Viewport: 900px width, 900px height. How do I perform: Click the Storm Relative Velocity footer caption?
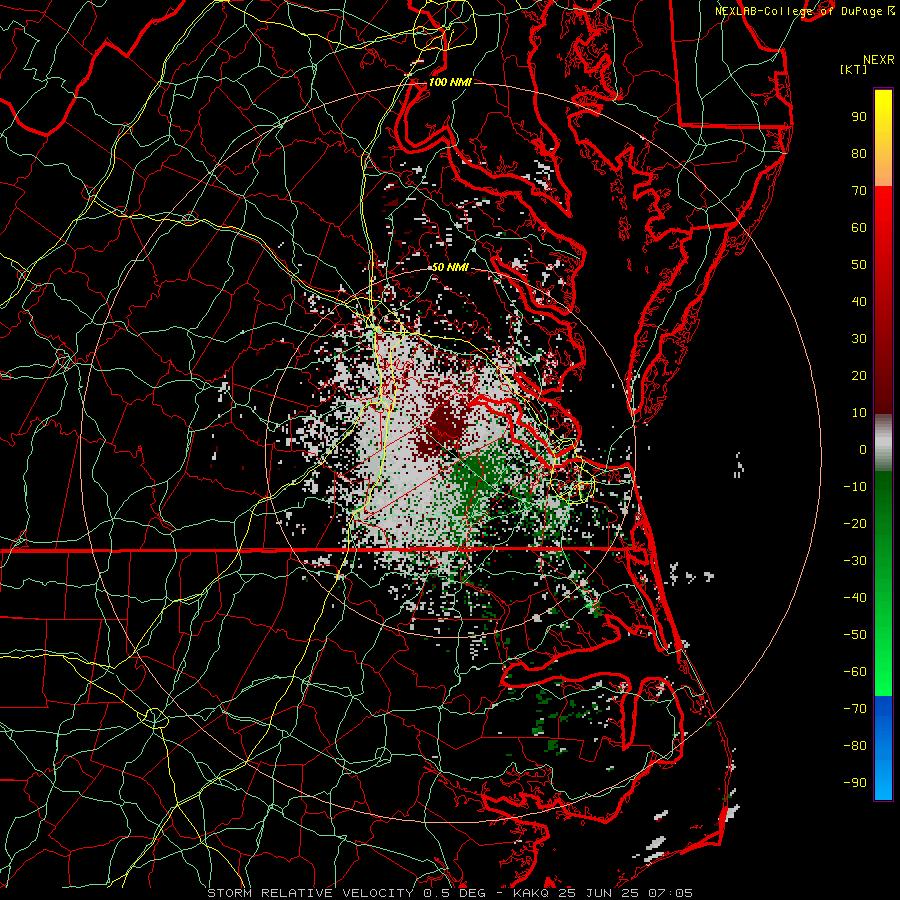[450, 893]
